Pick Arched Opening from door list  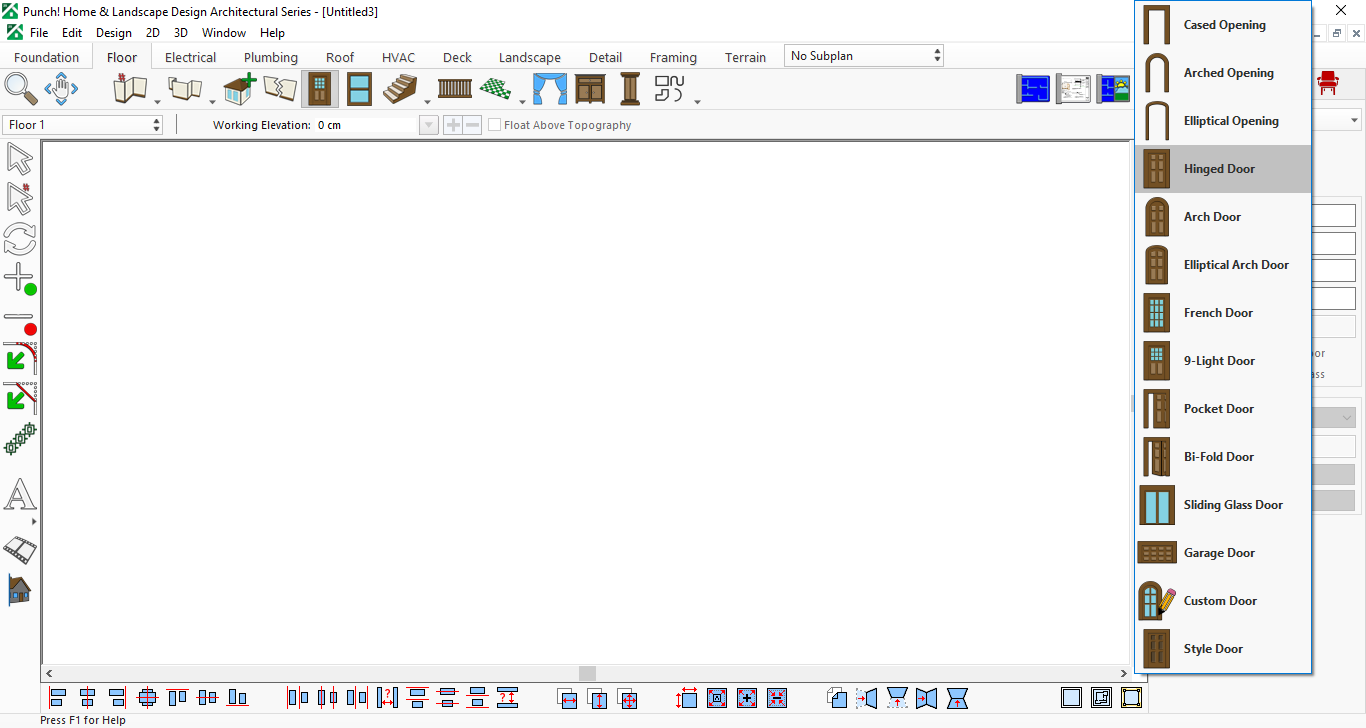(x=1223, y=73)
